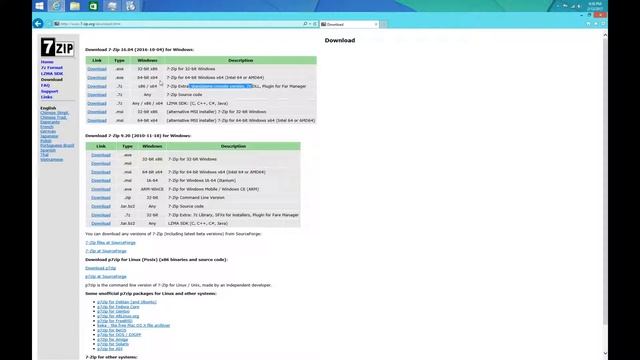Switch the language to Spanish
Viewport: 640px width, 360px height.
[x=48, y=150]
